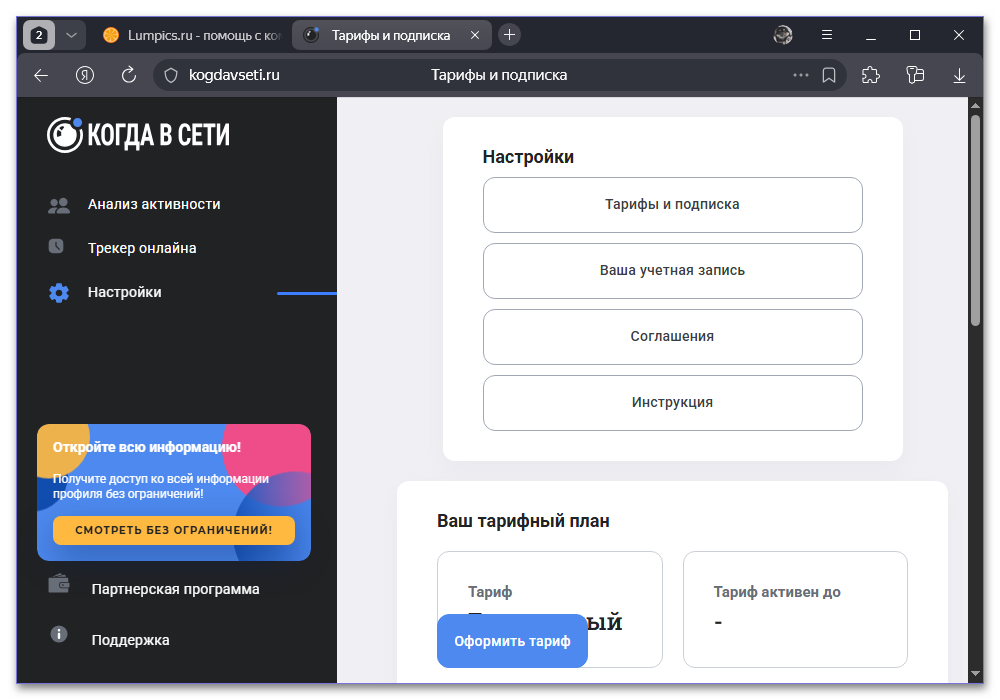Open the browser side panel icon
The height and width of the screenshot is (700, 1000).
[915, 75]
